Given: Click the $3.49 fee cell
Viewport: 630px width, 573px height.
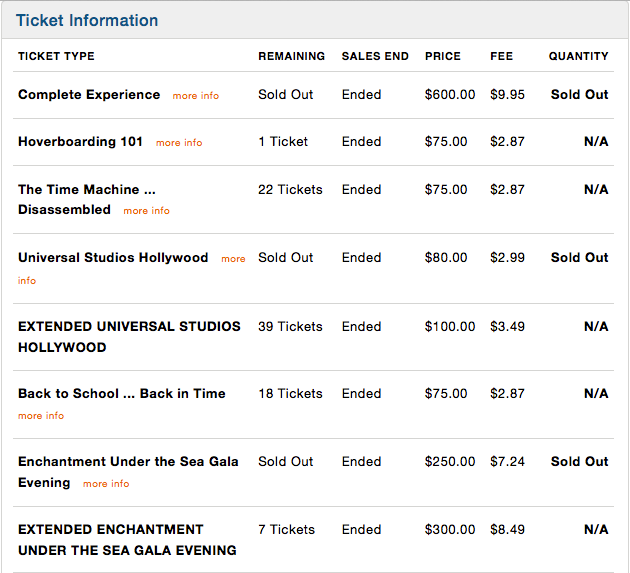Looking at the screenshot, I should 507,326.
